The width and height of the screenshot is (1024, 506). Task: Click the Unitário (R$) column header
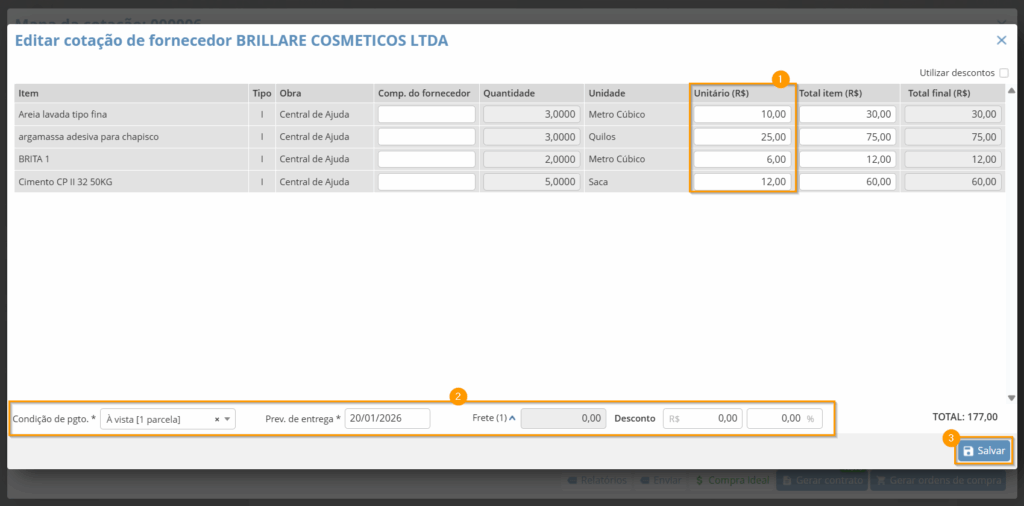(x=722, y=93)
